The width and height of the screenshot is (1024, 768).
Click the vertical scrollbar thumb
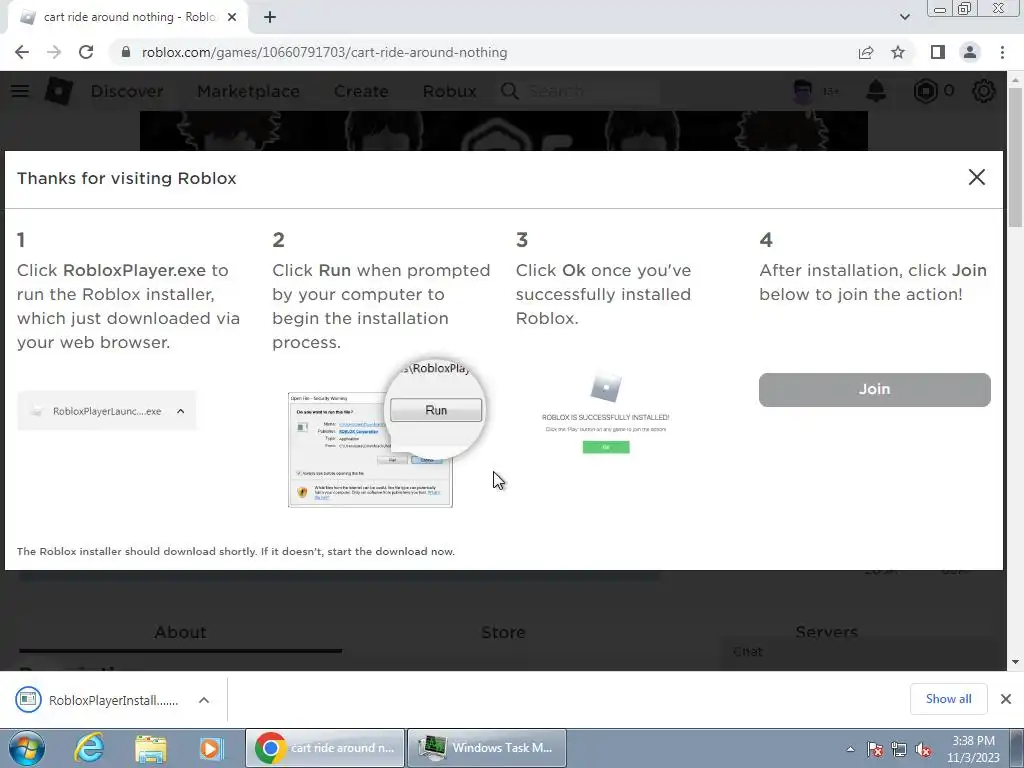click(1015, 157)
